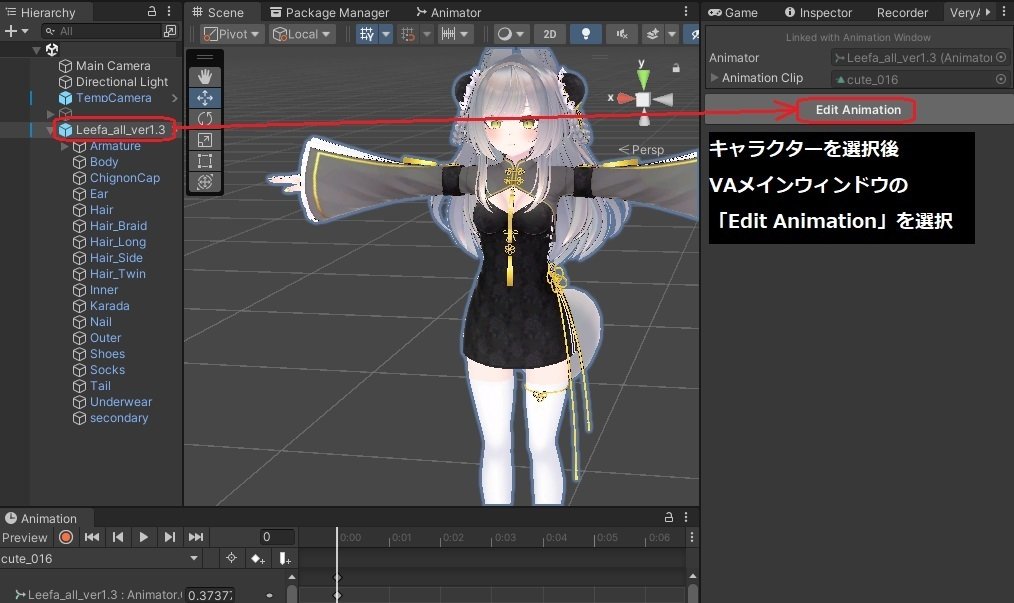
Task: Toggle grid snapping icon
Action: [407, 34]
